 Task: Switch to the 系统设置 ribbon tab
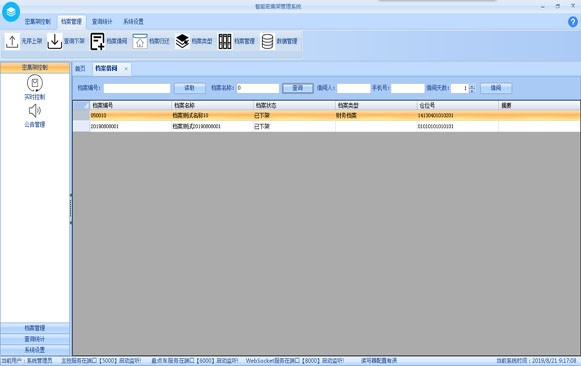(x=133, y=21)
